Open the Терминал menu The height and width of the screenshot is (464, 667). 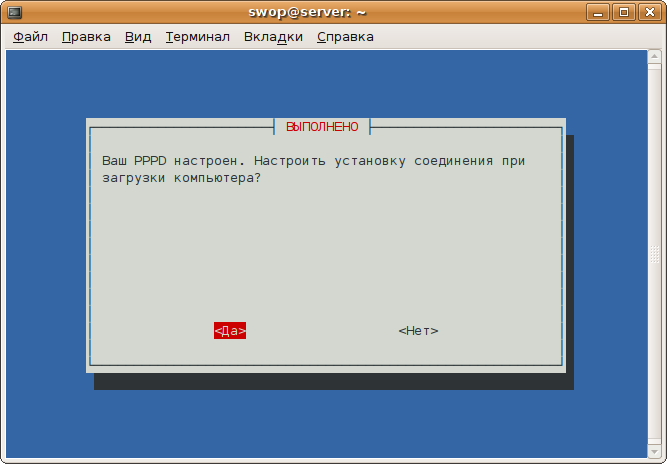(198, 37)
